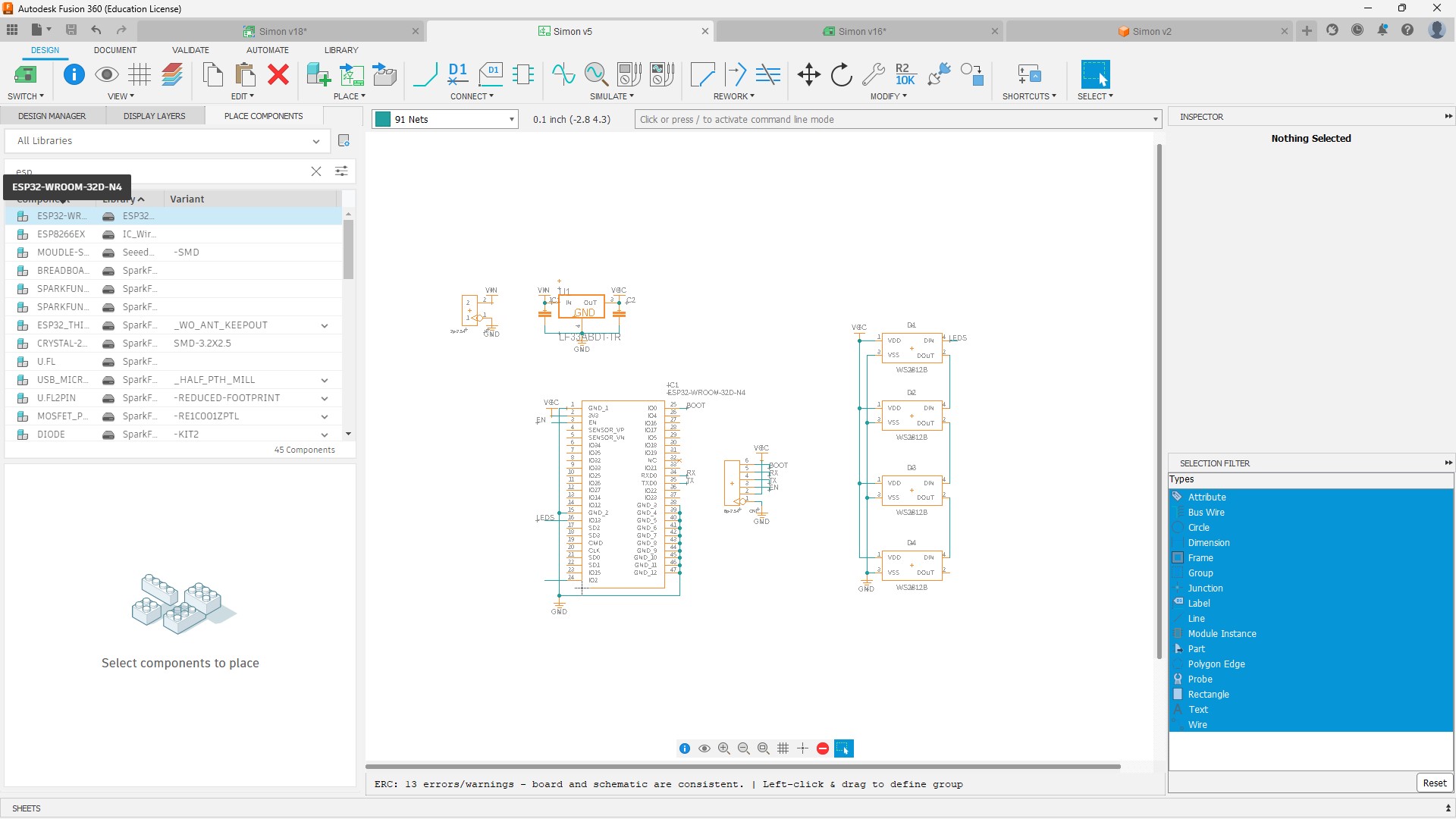Switch to the Simon v18 document tab

282,31
